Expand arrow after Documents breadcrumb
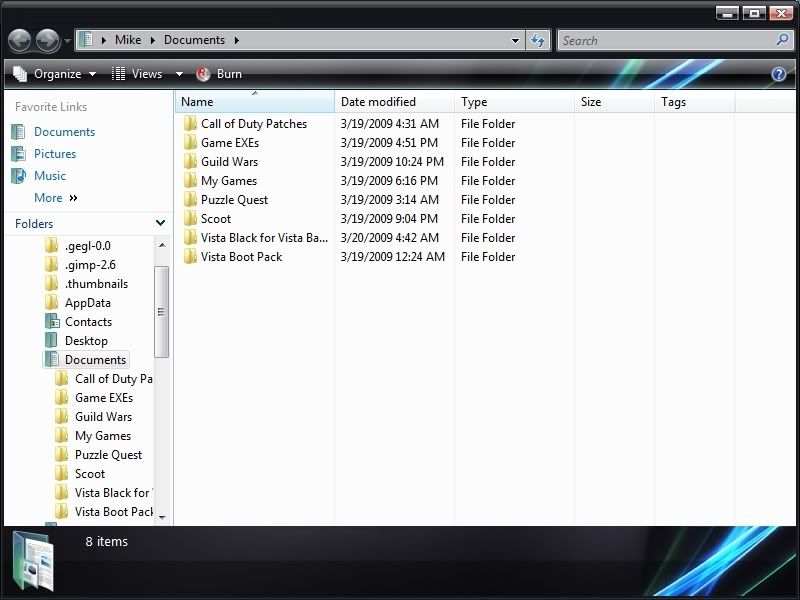The width and height of the screenshot is (800, 600). click(237, 40)
